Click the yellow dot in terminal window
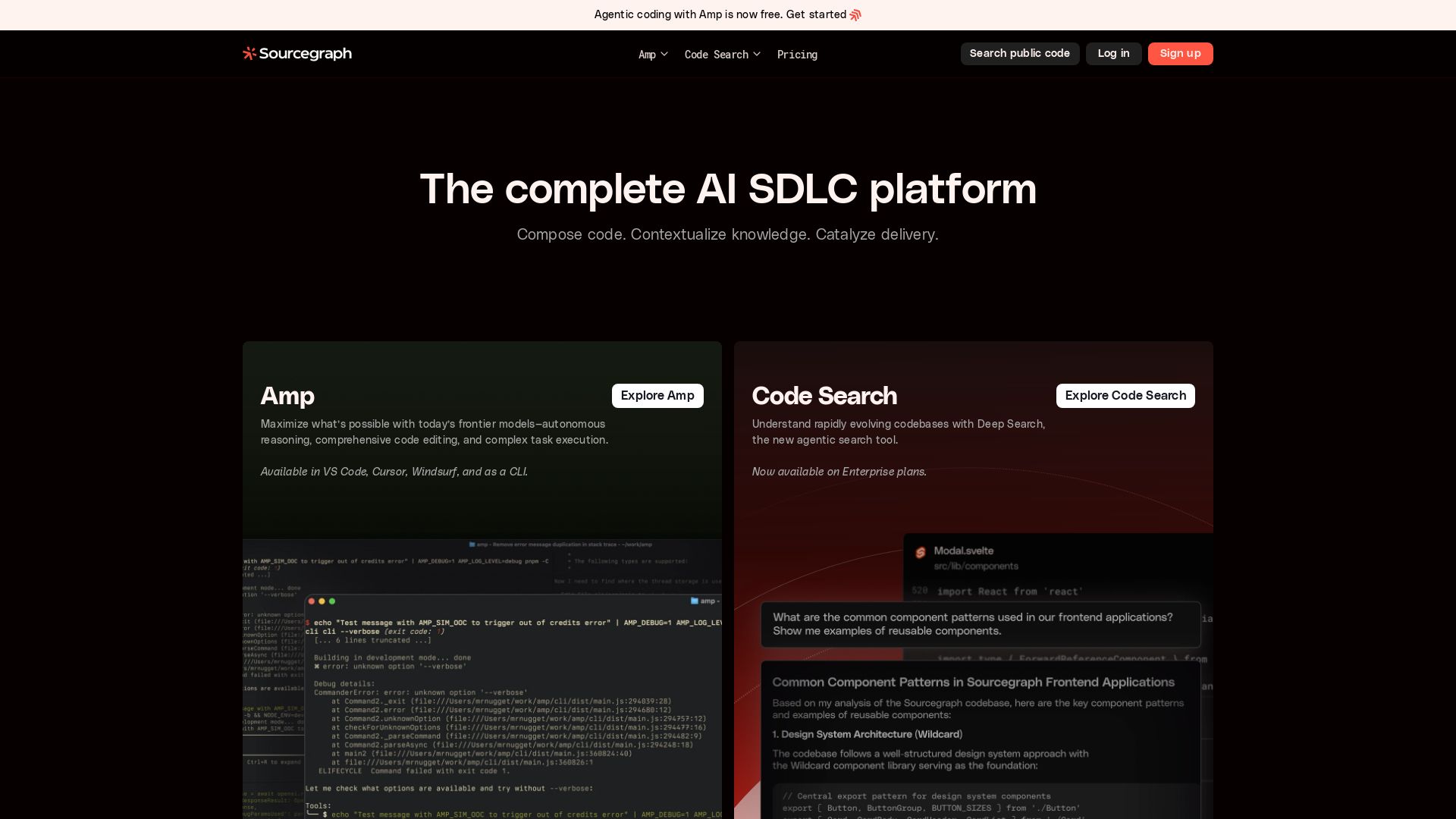1456x819 pixels. pyautogui.click(x=322, y=601)
